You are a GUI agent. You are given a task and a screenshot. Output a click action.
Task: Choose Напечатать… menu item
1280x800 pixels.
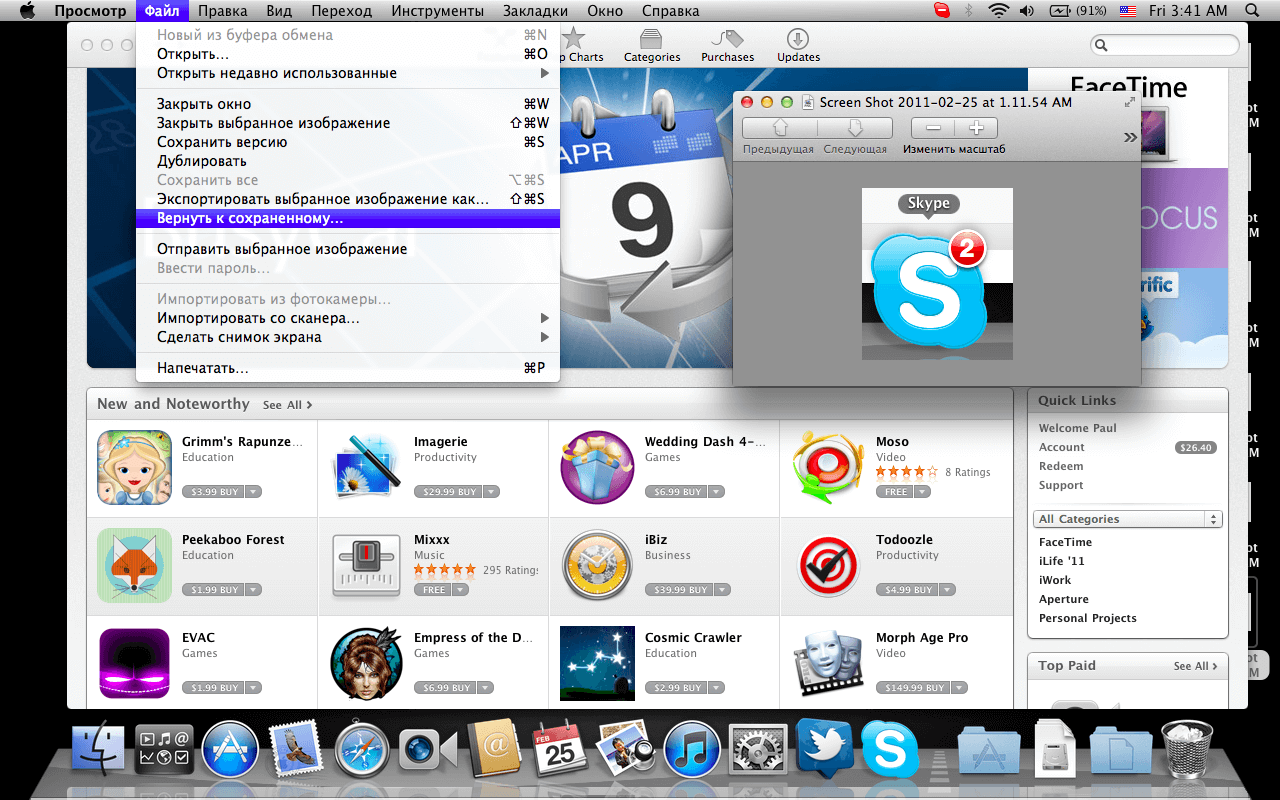pyautogui.click(x=348, y=368)
